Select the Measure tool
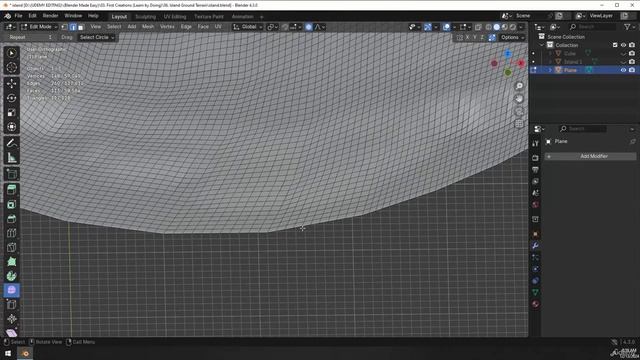Image resolution: width=640 pixels, height=360 pixels. click(11, 158)
